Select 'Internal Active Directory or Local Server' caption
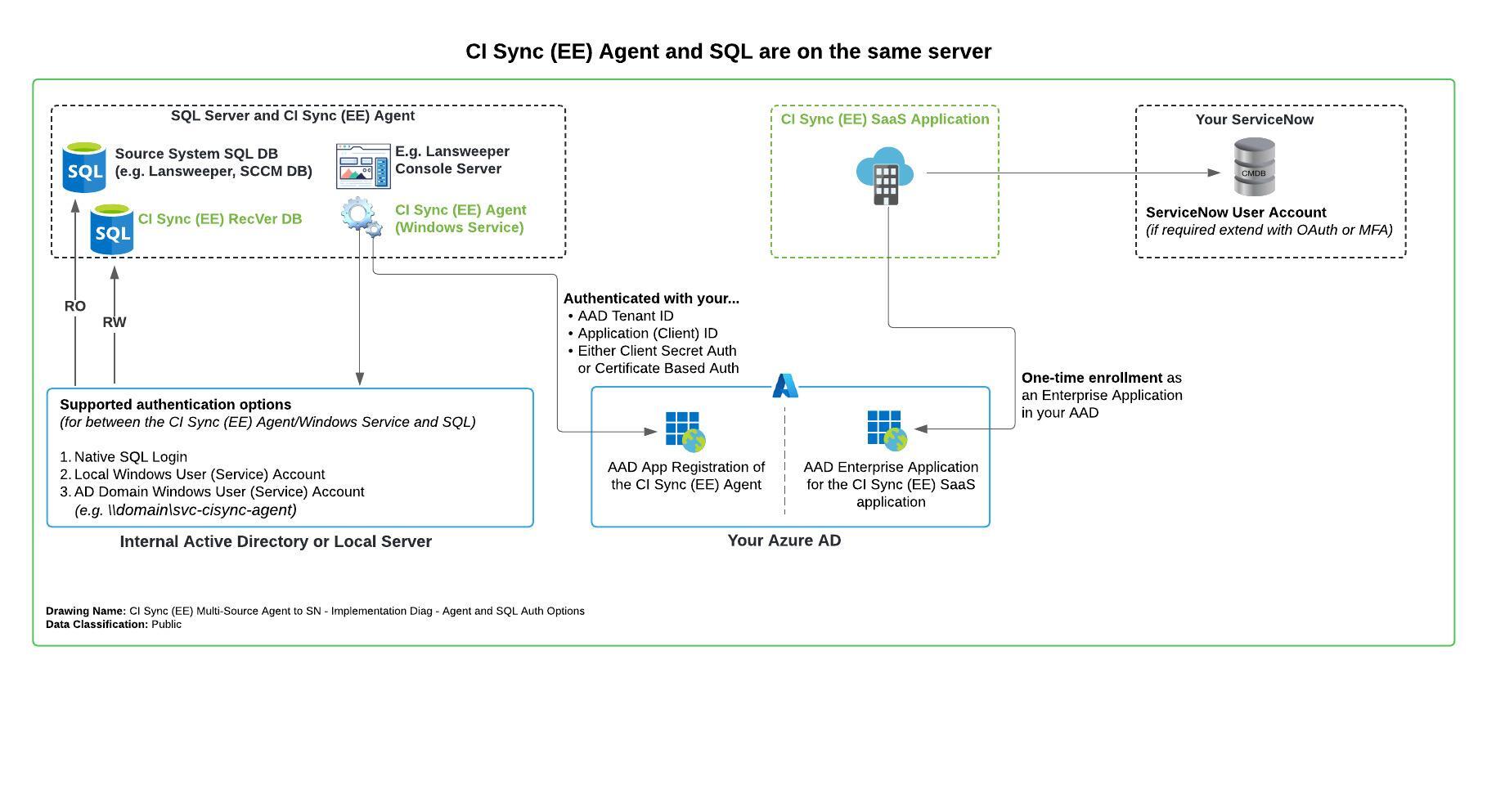 pyautogui.click(x=276, y=541)
